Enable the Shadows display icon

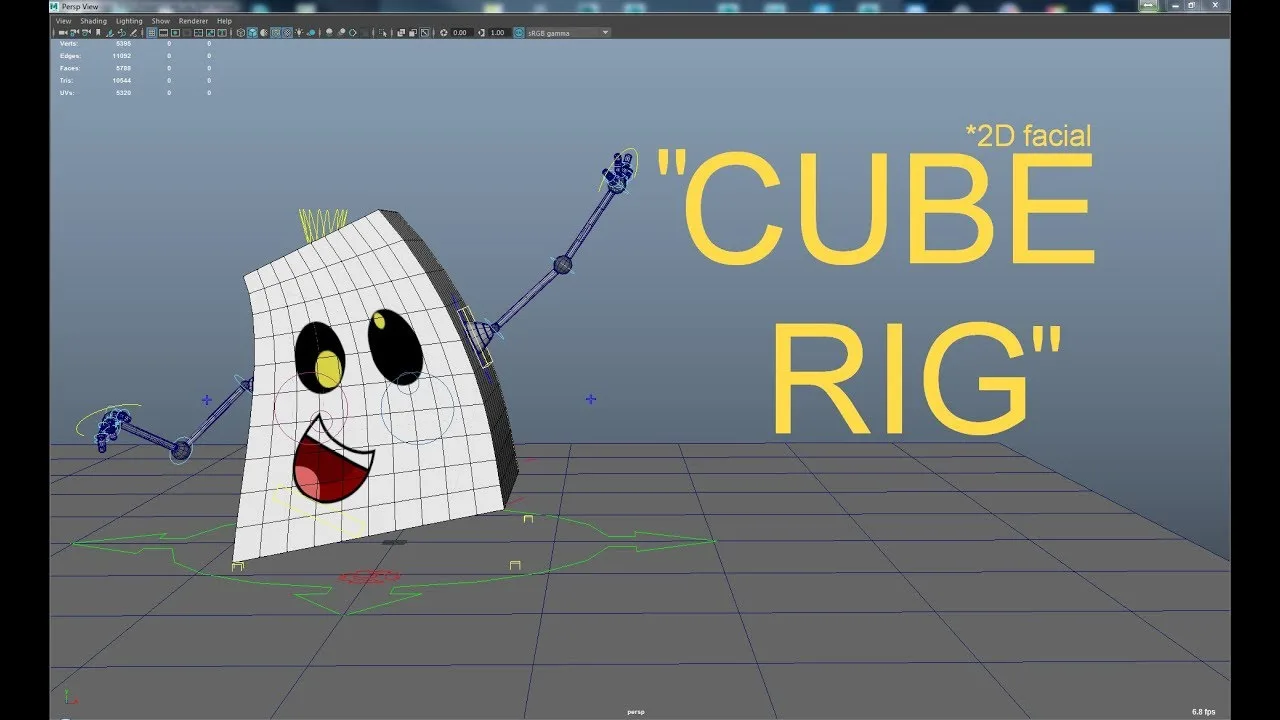tap(311, 32)
